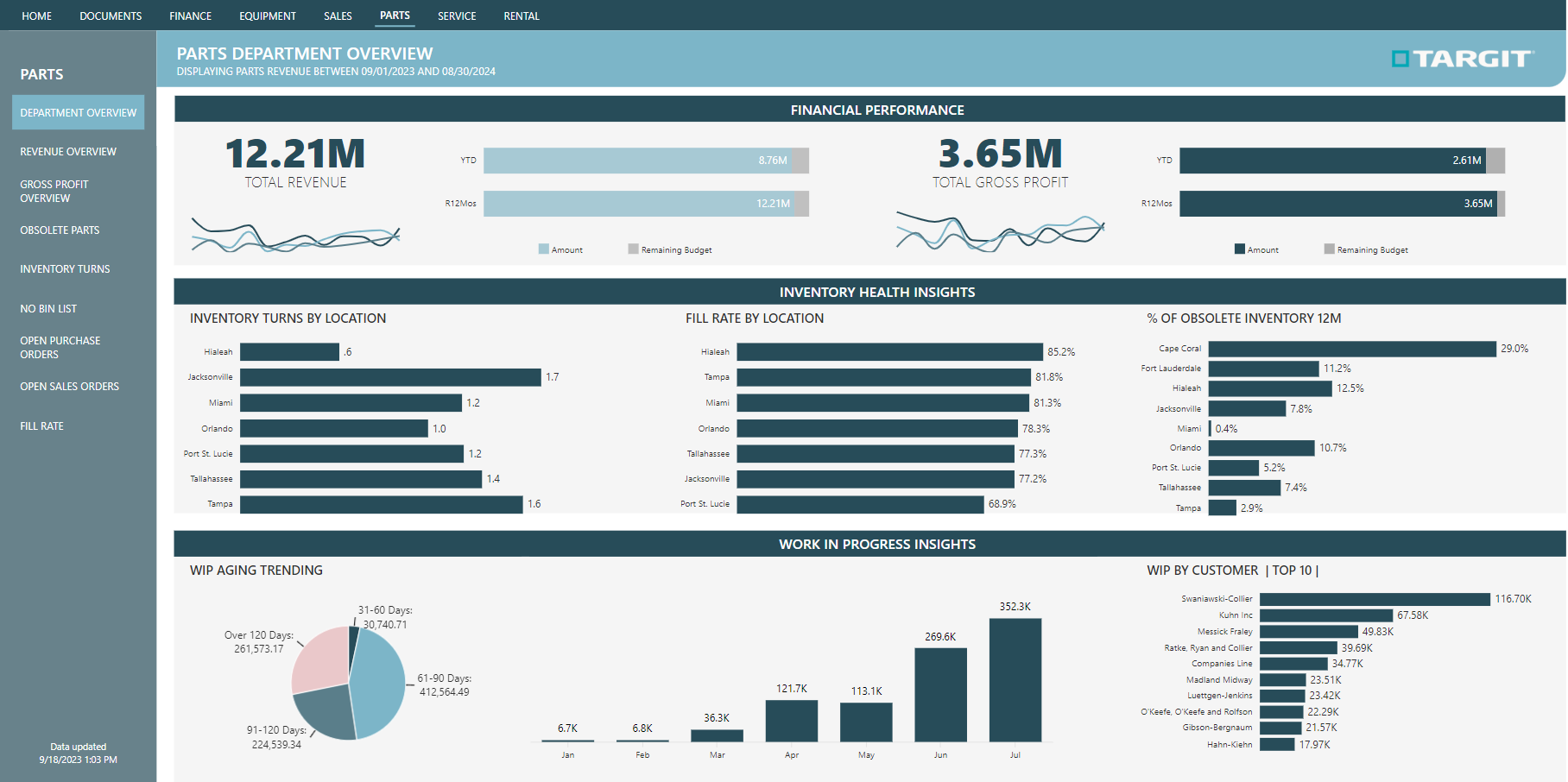The width and height of the screenshot is (1568, 782).
Task: Navigate to the SALES menu
Action: tap(338, 15)
